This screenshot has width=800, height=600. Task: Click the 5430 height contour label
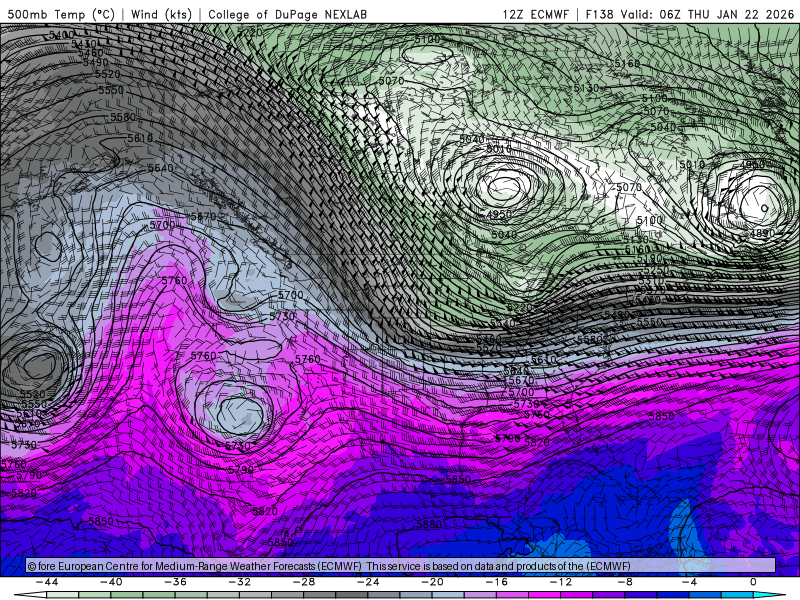(x=84, y=44)
